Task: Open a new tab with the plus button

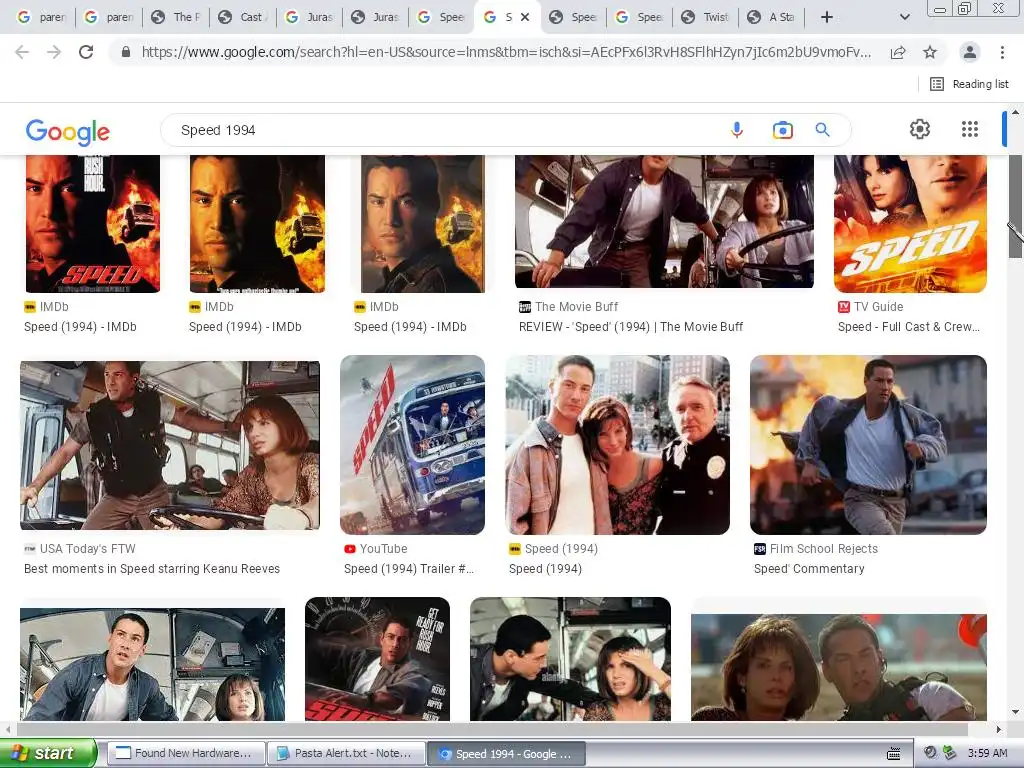Action: click(x=827, y=17)
